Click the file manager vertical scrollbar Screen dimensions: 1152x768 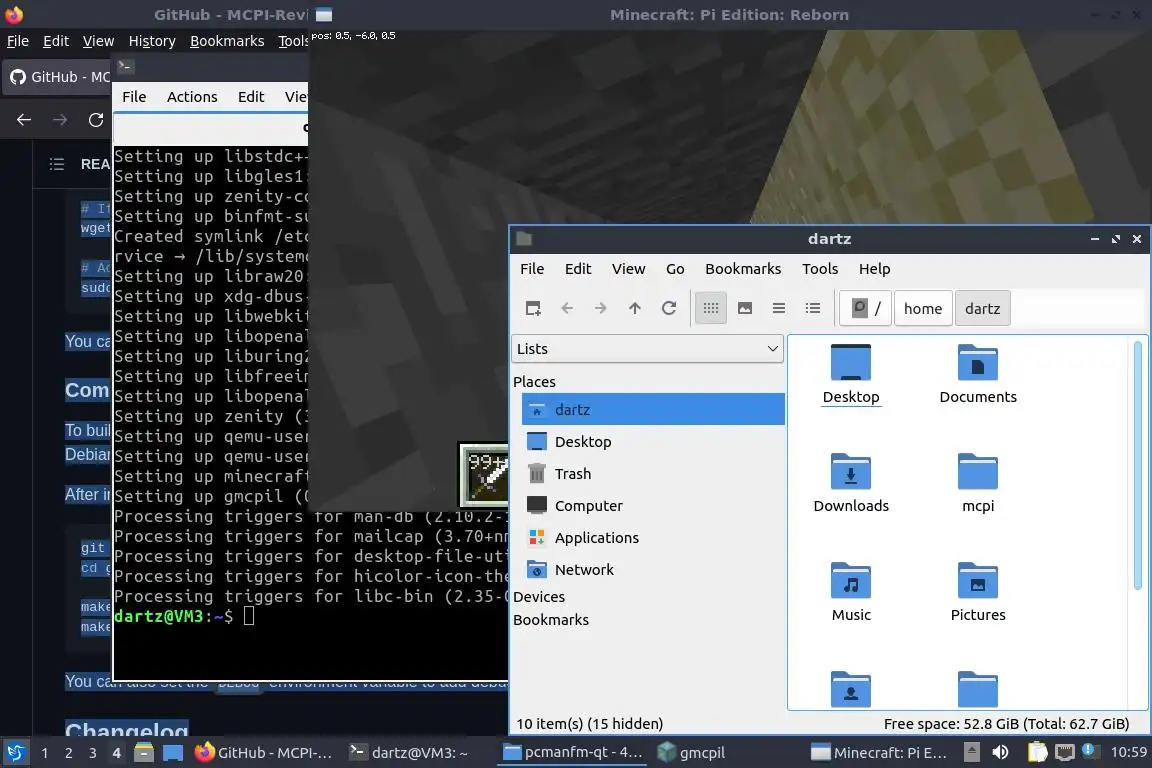click(x=1138, y=466)
